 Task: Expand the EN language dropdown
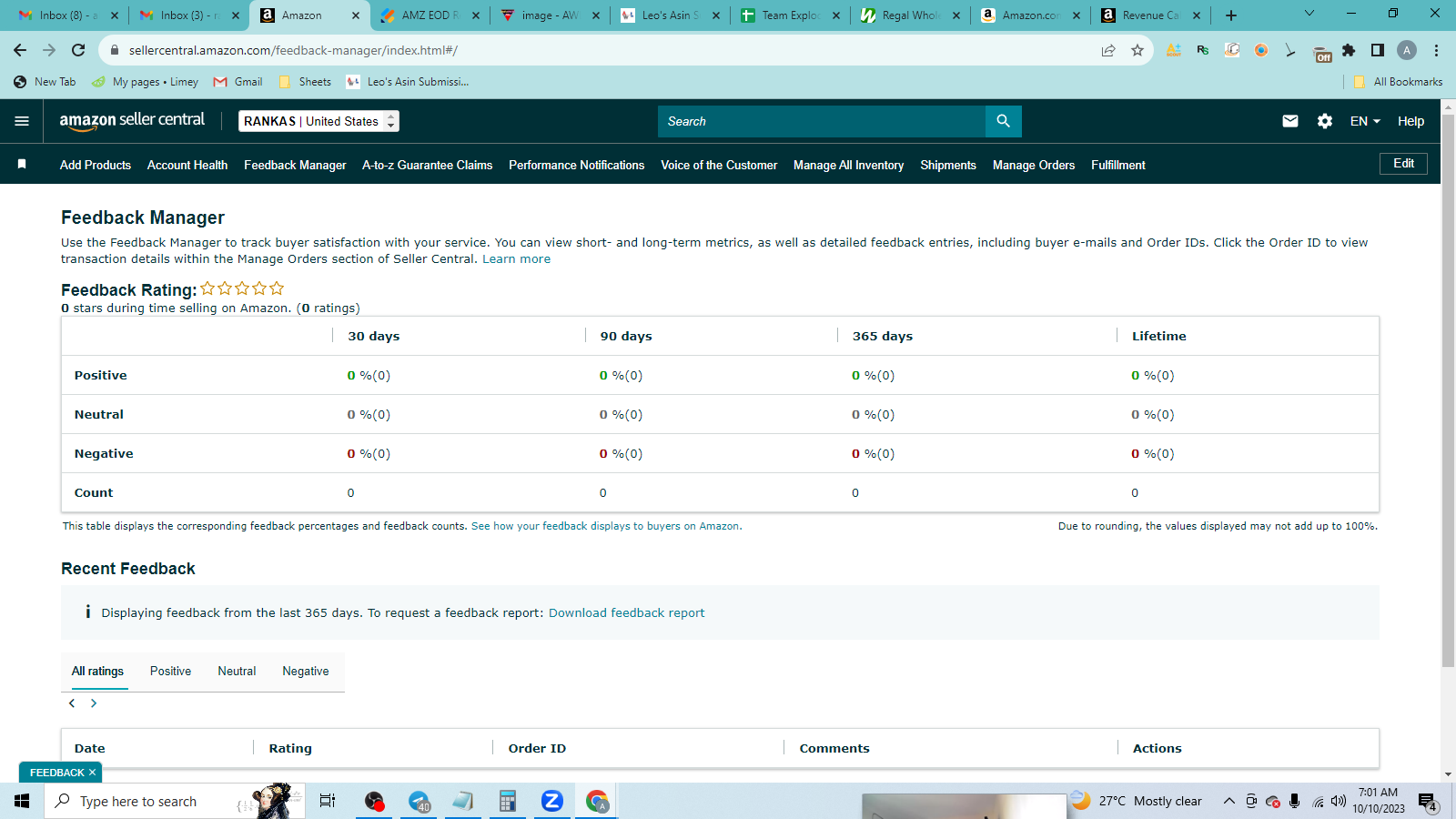tap(1365, 121)
